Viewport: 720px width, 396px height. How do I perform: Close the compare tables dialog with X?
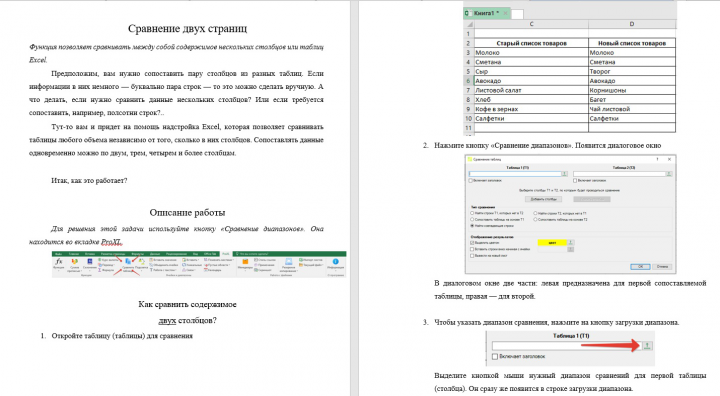(669, 159)
